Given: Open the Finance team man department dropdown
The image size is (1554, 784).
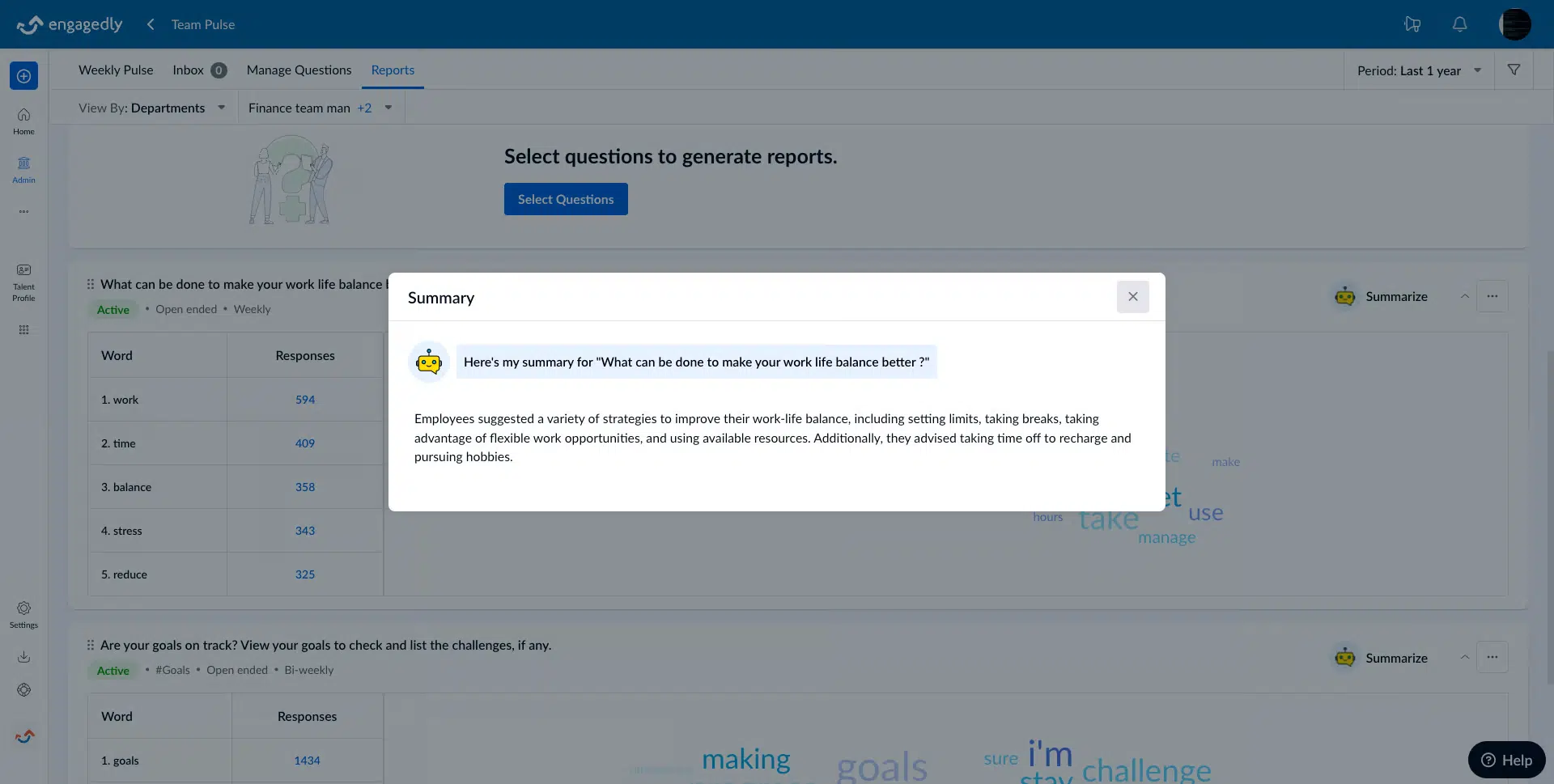Looking at the screenshot, I should tap(321, 108).
